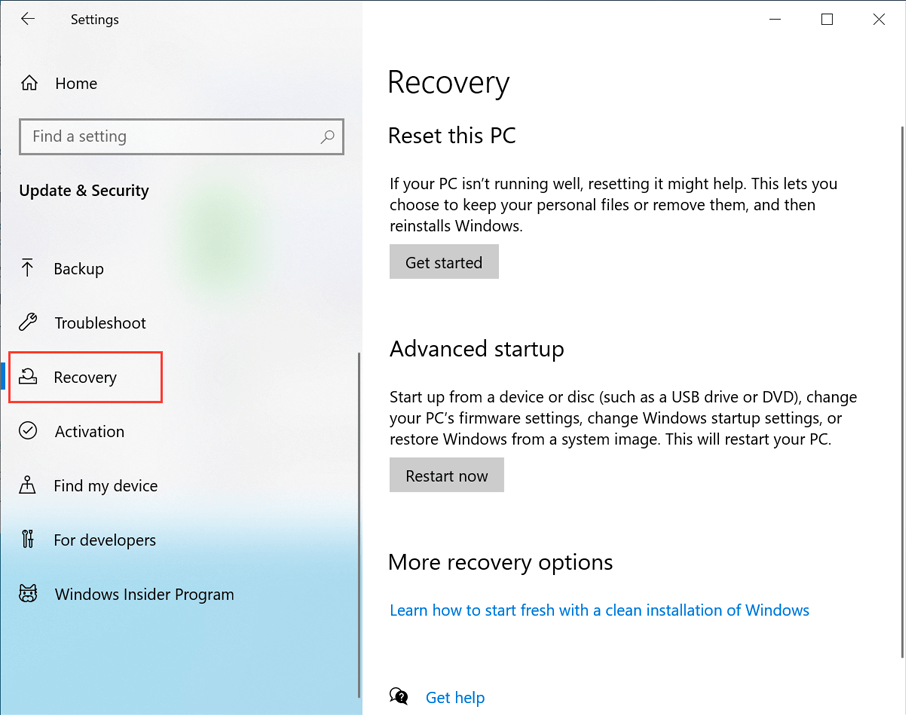
Task: Click the Home house icon
Action: 29,83
